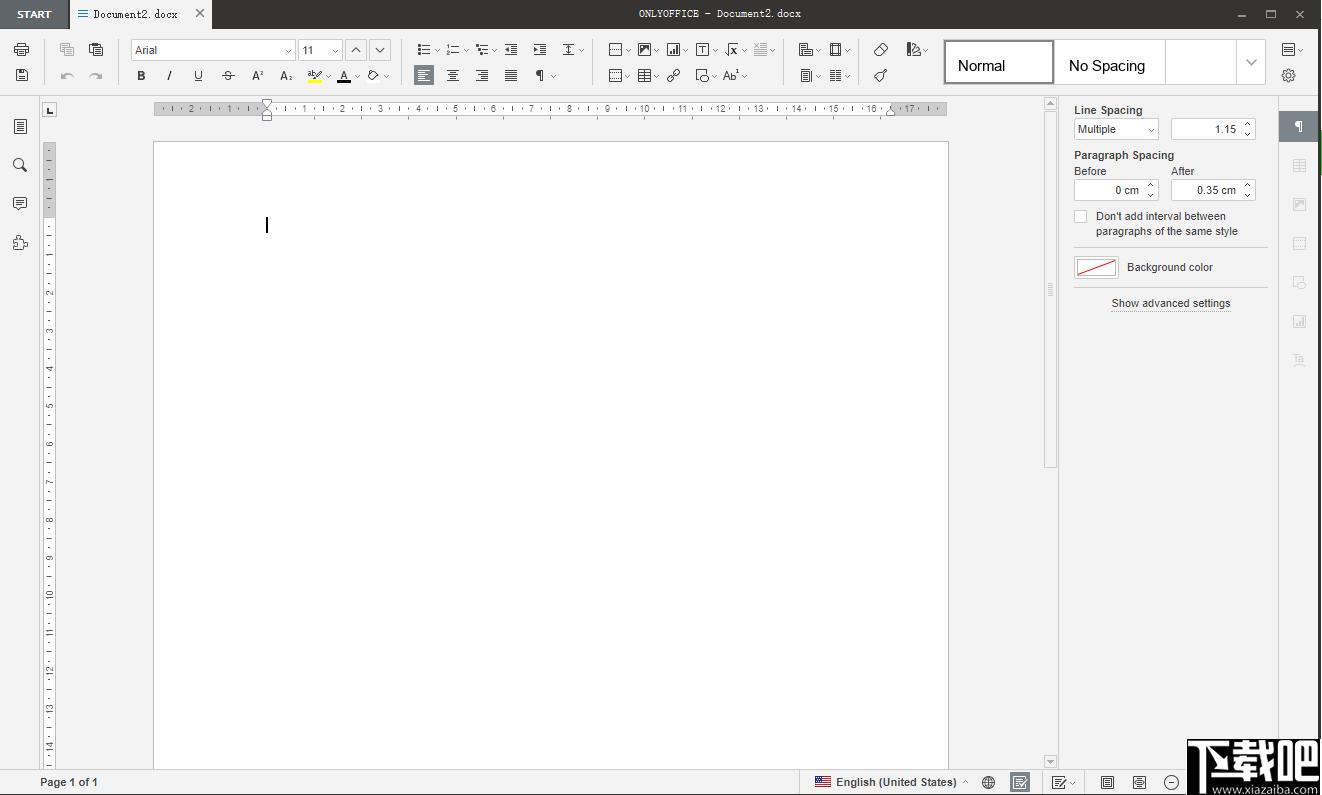Open the Arial font name dropdown
Screen dimensions: 1322x795
(x=213, y=50)
